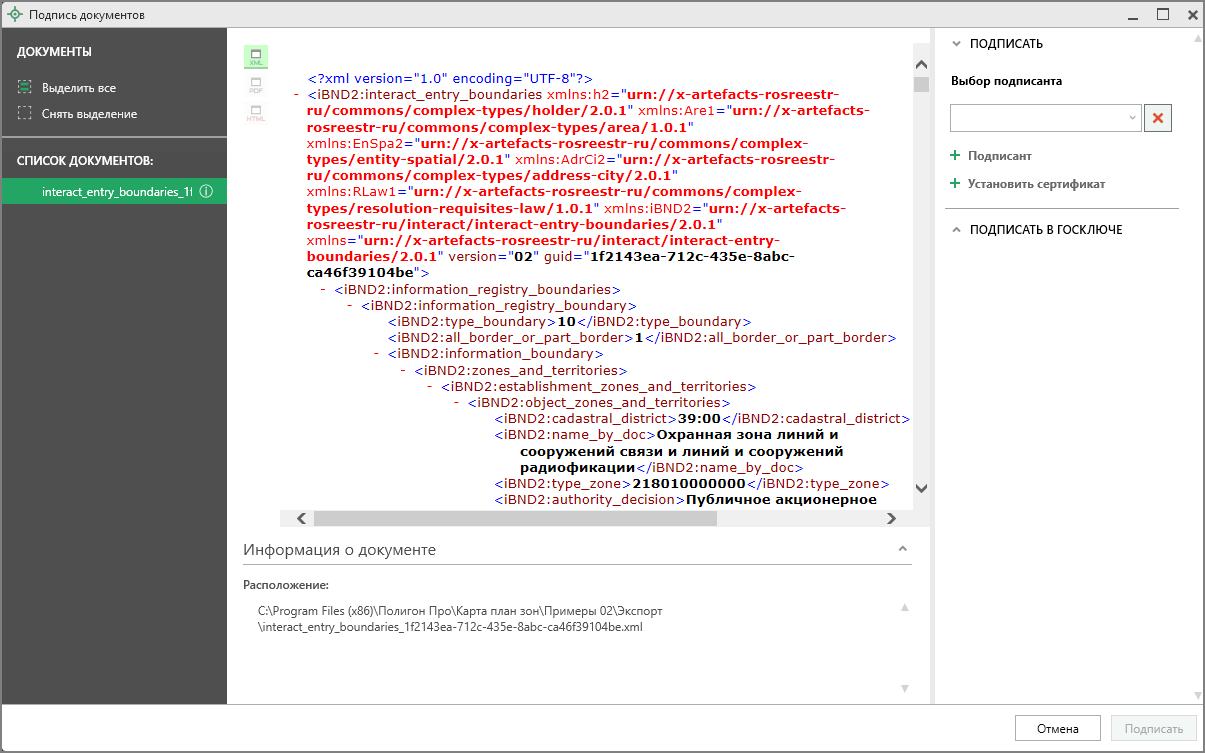Click horizontal scrollbar right arrow
The height and width of the screenshot is (753, 1205).
tap(891, 518)
